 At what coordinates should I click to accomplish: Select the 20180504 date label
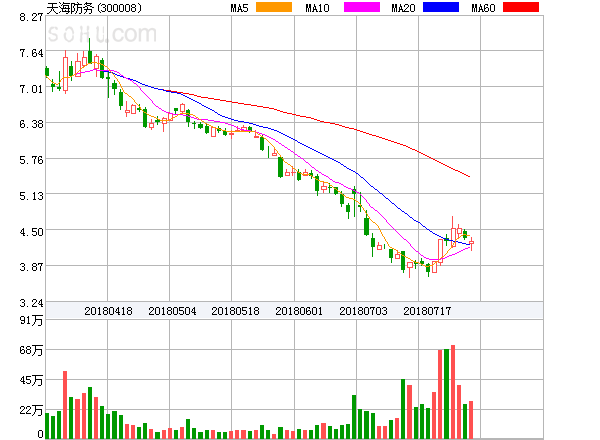coord(172,311)
